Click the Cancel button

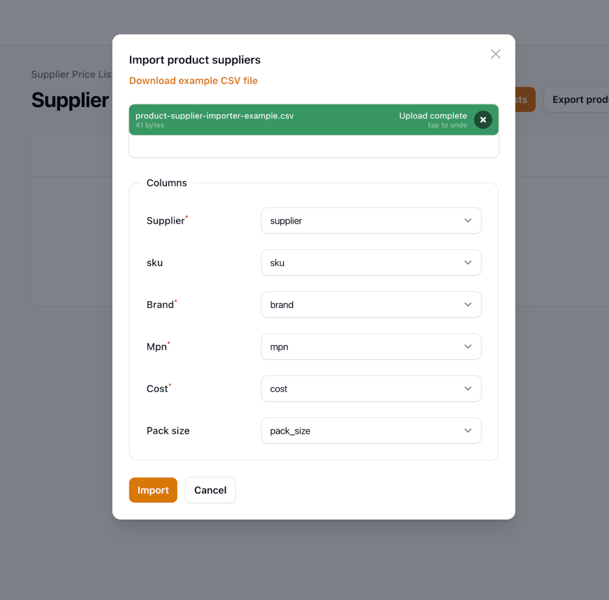(210, 490)
